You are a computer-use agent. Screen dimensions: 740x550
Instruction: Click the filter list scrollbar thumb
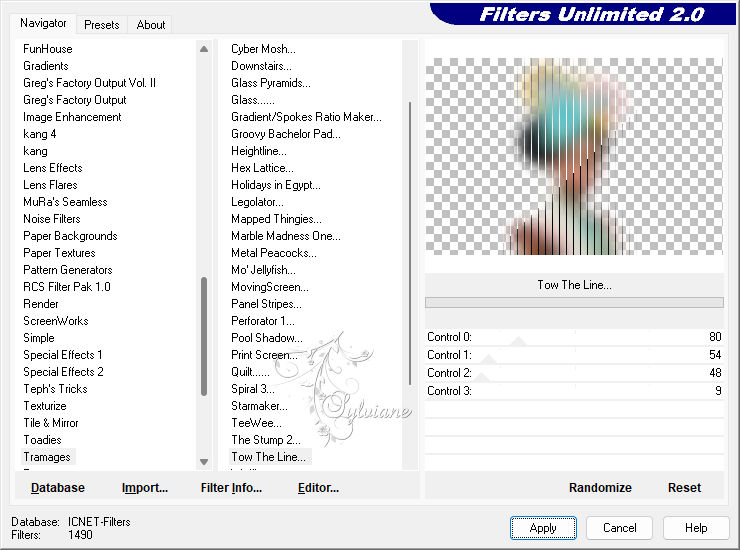(410, 243)
